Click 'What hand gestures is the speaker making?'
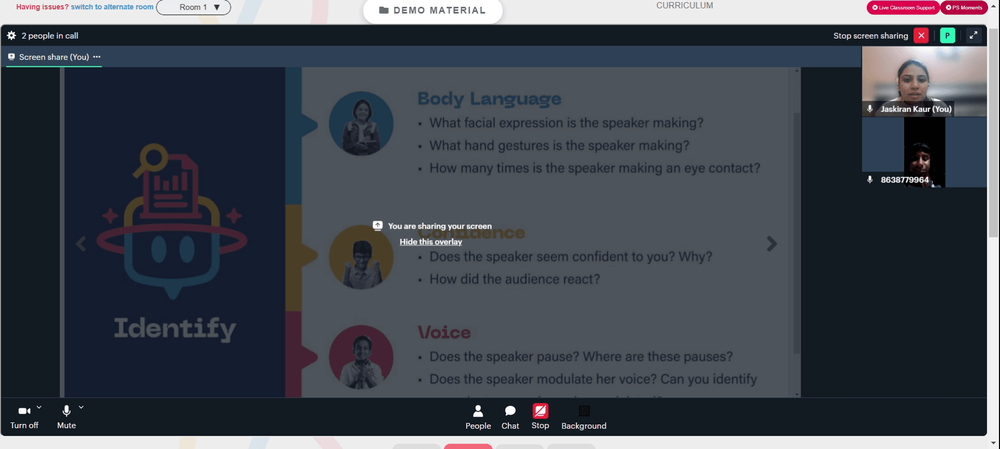The image size is (1000, 449). coord(559,145)
